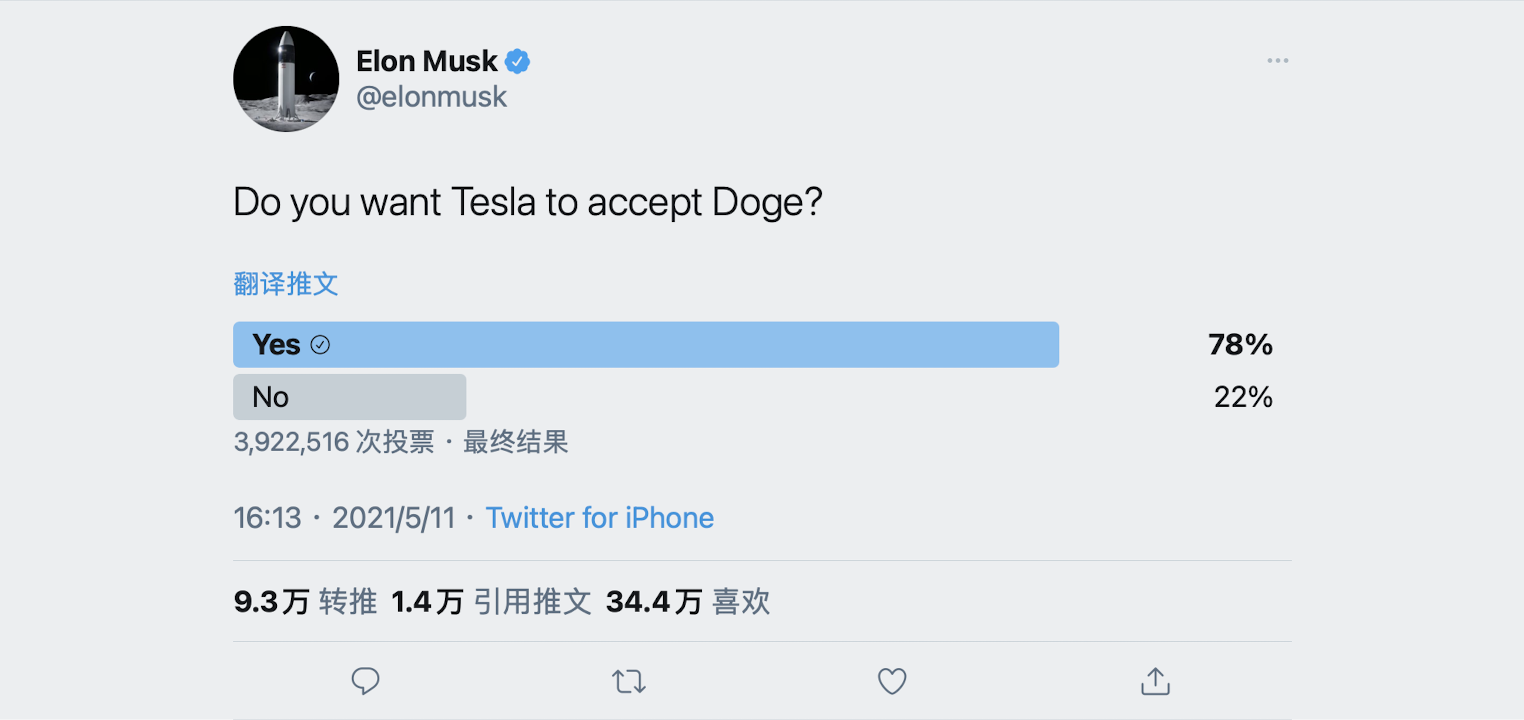Click the verified badge next to Elon Musk
Screen dimensions: 1524x720
click(517, 60)
